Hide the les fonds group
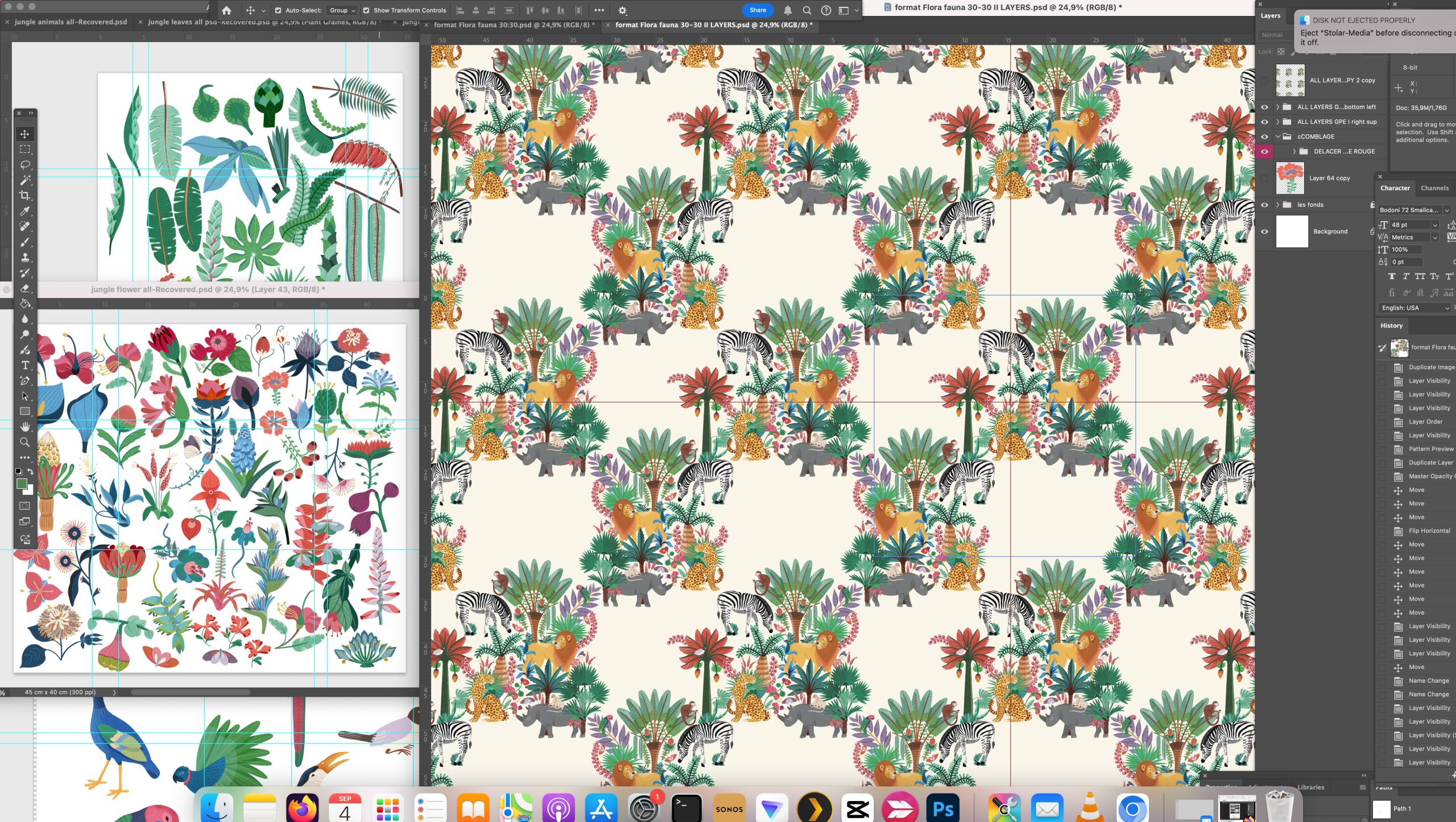This screenshot has width=1456, height=822. [x=1264, y=205]
